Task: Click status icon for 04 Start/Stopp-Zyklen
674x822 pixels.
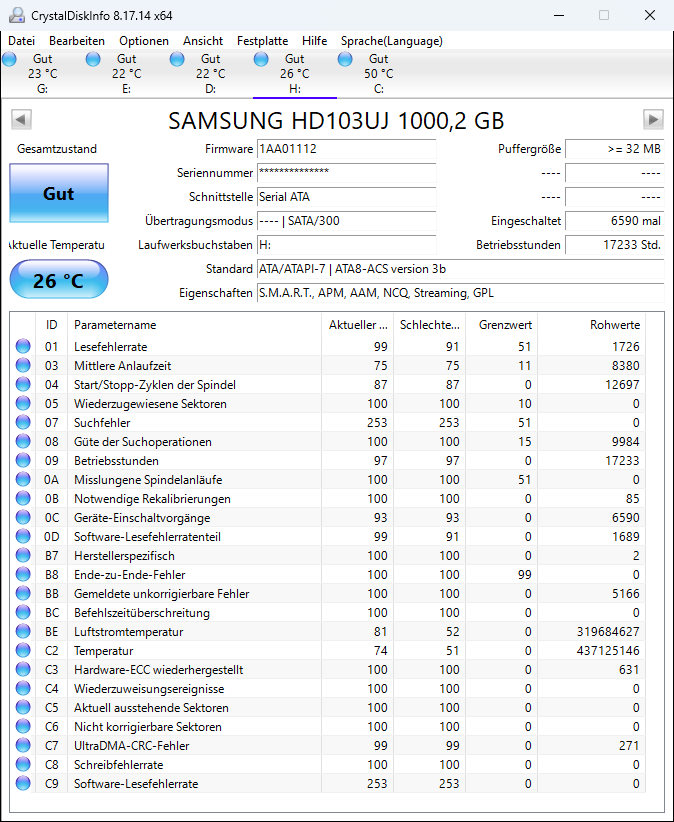Action: point(23,384)
